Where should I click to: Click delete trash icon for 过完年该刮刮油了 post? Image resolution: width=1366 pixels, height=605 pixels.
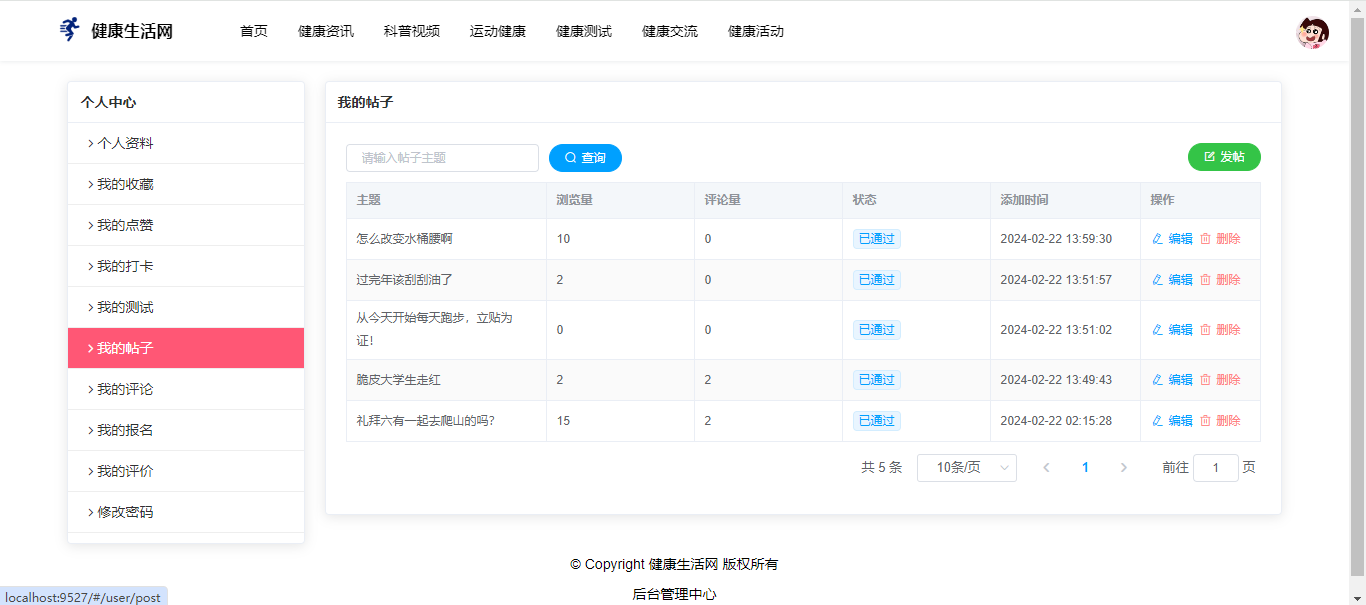click(x=1205, y=280)
